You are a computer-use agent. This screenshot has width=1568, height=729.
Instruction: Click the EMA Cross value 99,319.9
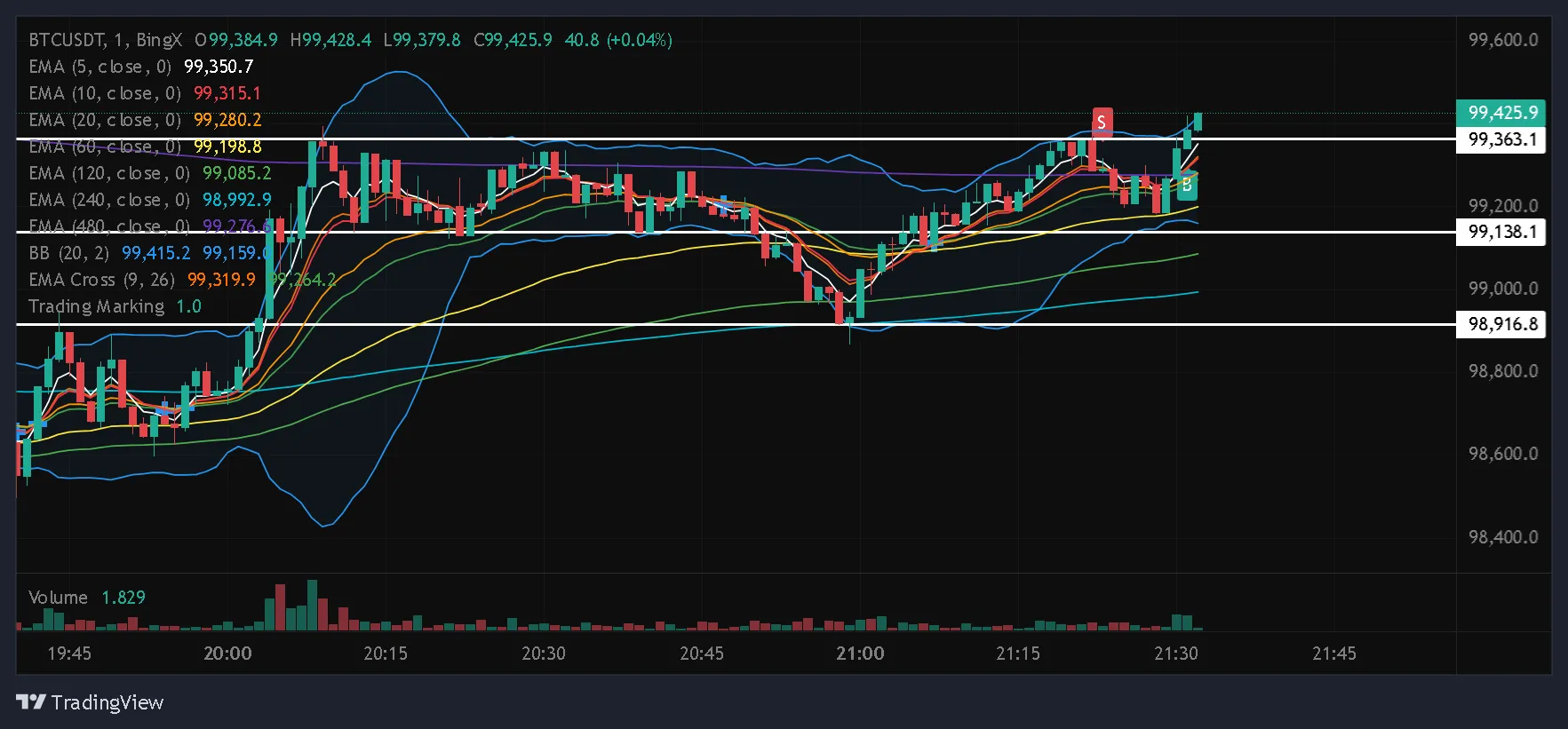click(221, 280)
